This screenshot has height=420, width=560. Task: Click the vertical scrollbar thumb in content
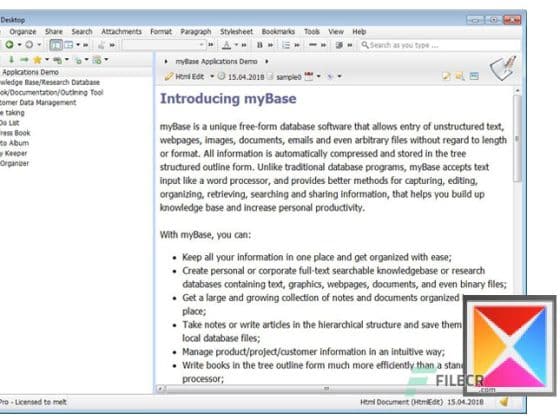(x=517, y=139)
